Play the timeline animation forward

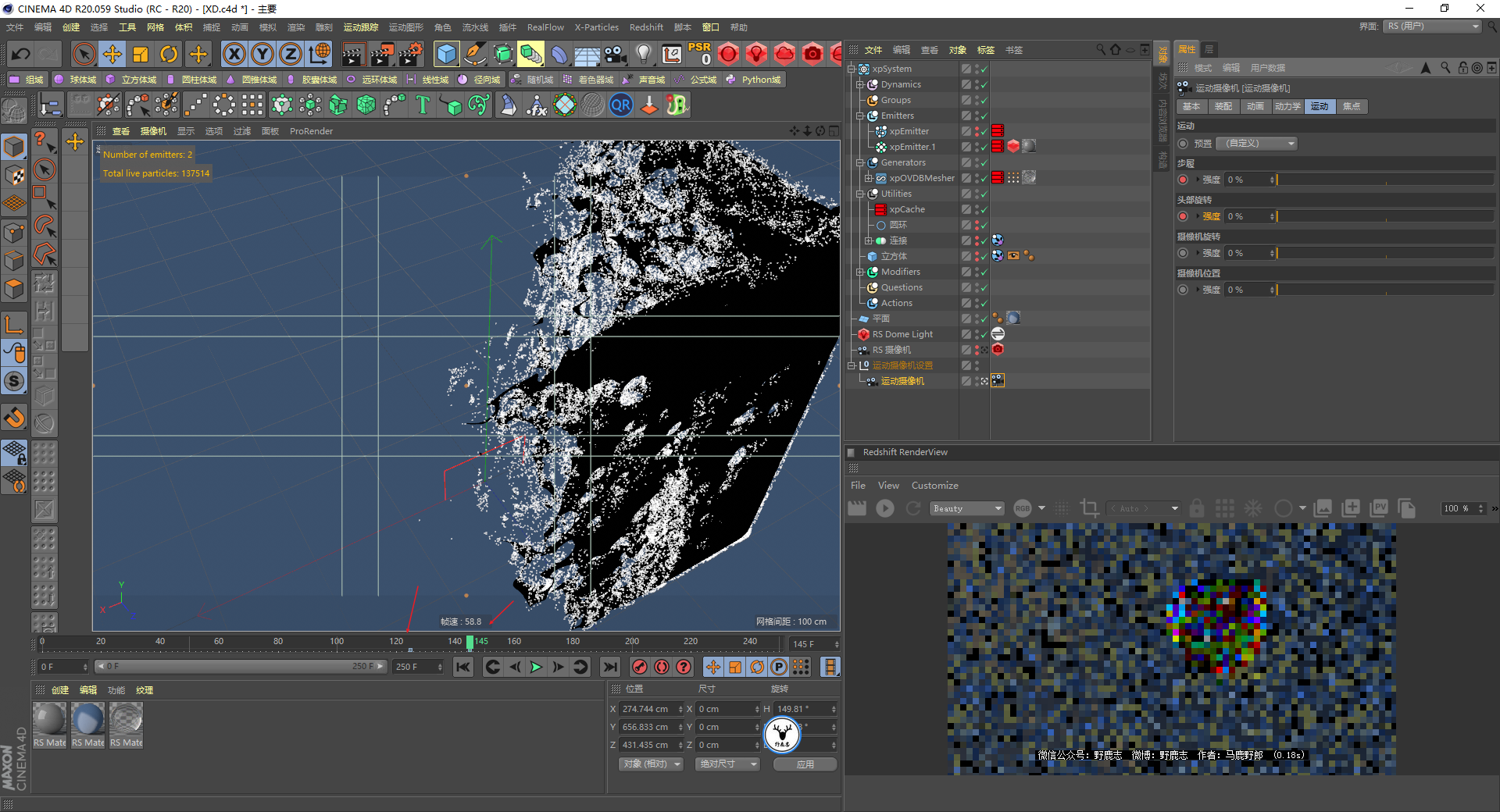tap(536, 667)
